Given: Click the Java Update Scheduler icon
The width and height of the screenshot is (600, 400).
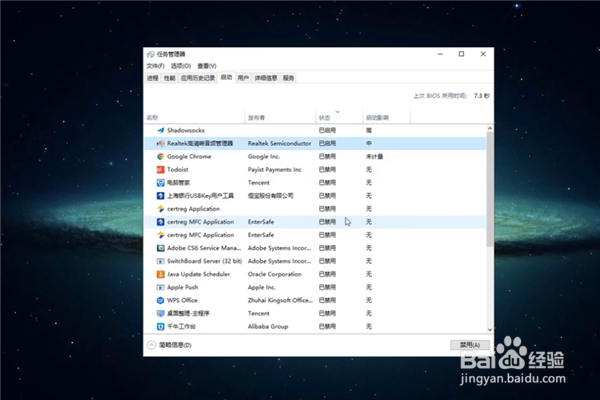Looking at the screenshot, I should [161, 274].
